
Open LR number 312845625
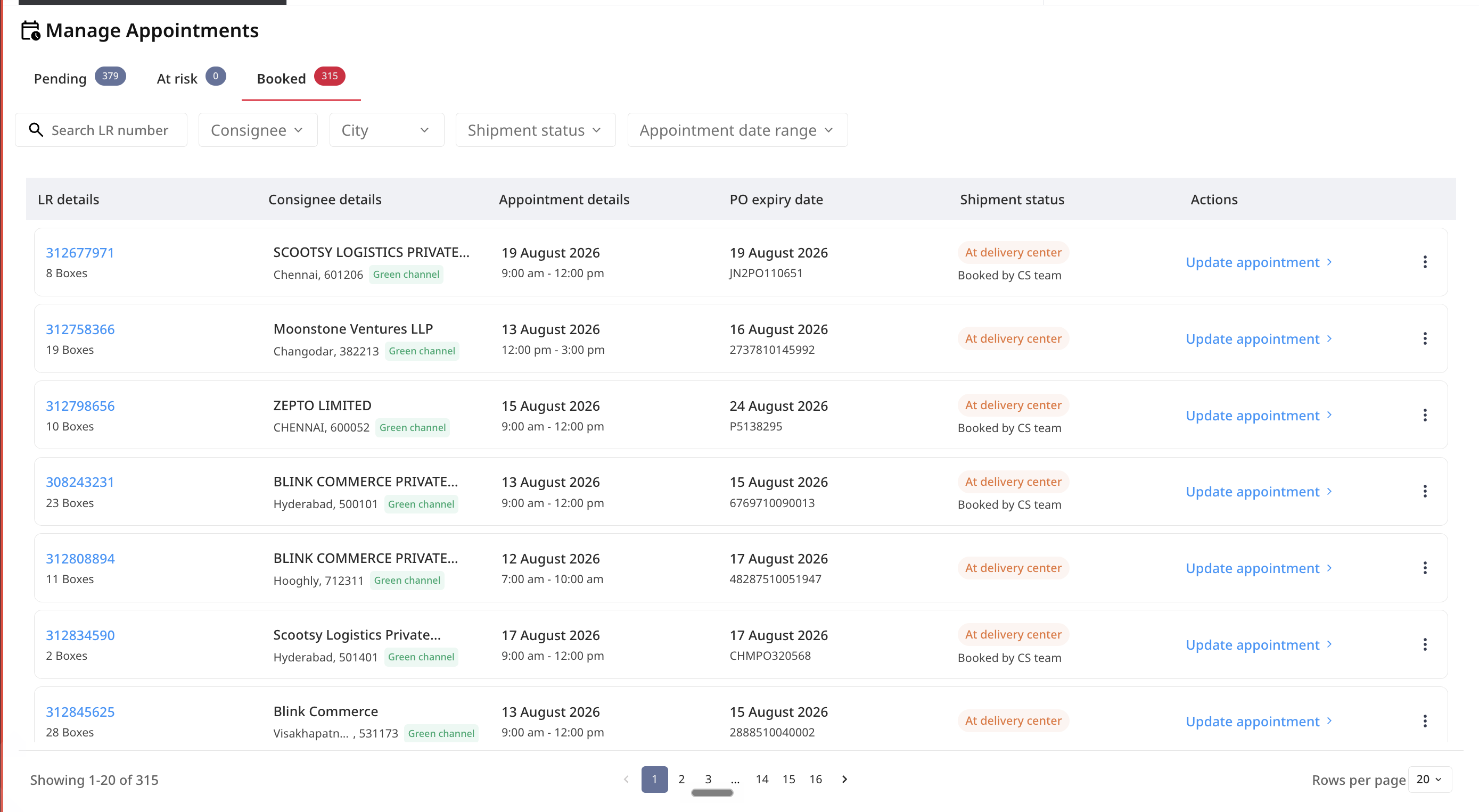80,712
